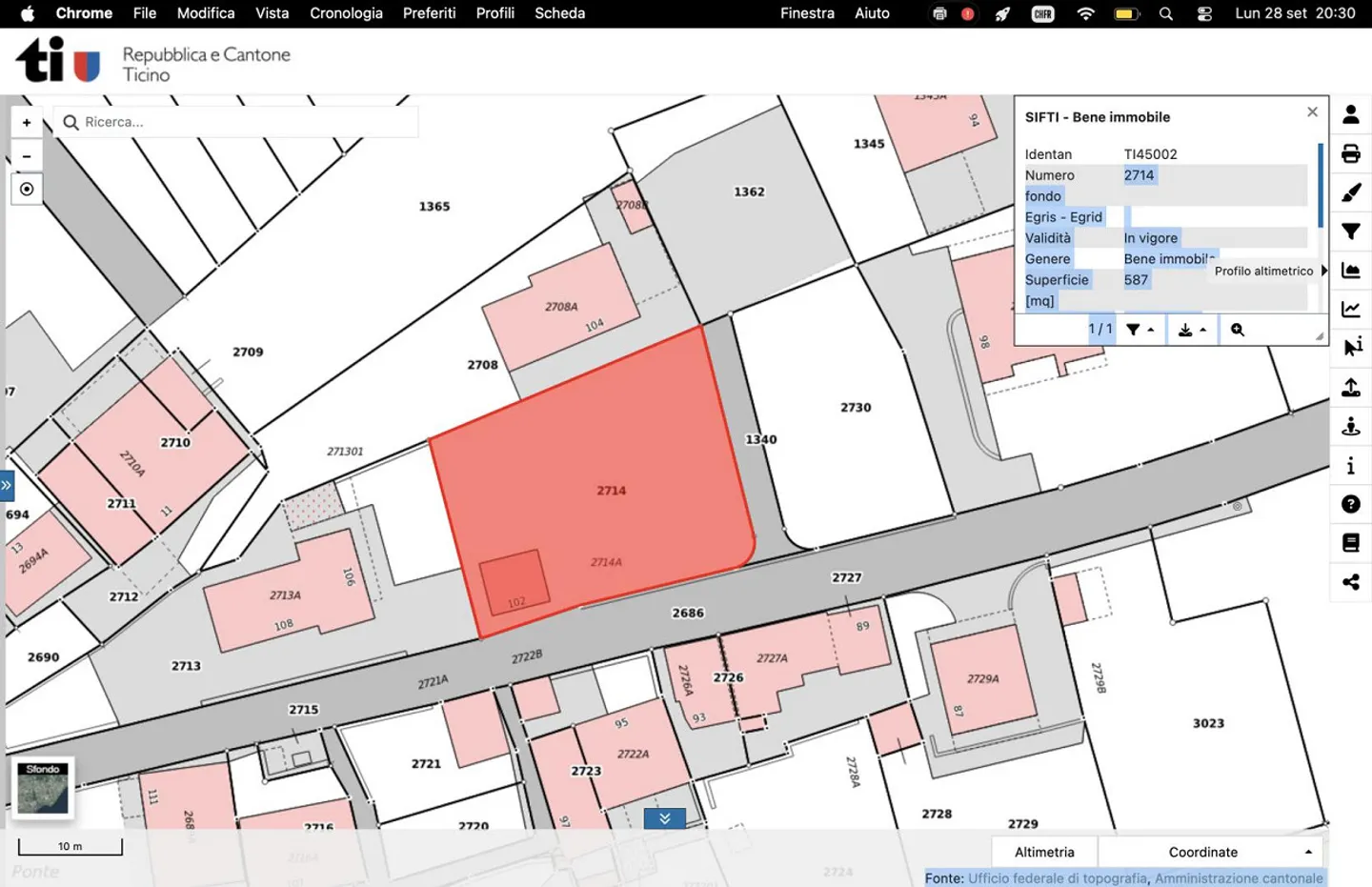The height and width of the screenshot is (887, 1372).
Task: Center the map on my location
Action: pos(27,190)
